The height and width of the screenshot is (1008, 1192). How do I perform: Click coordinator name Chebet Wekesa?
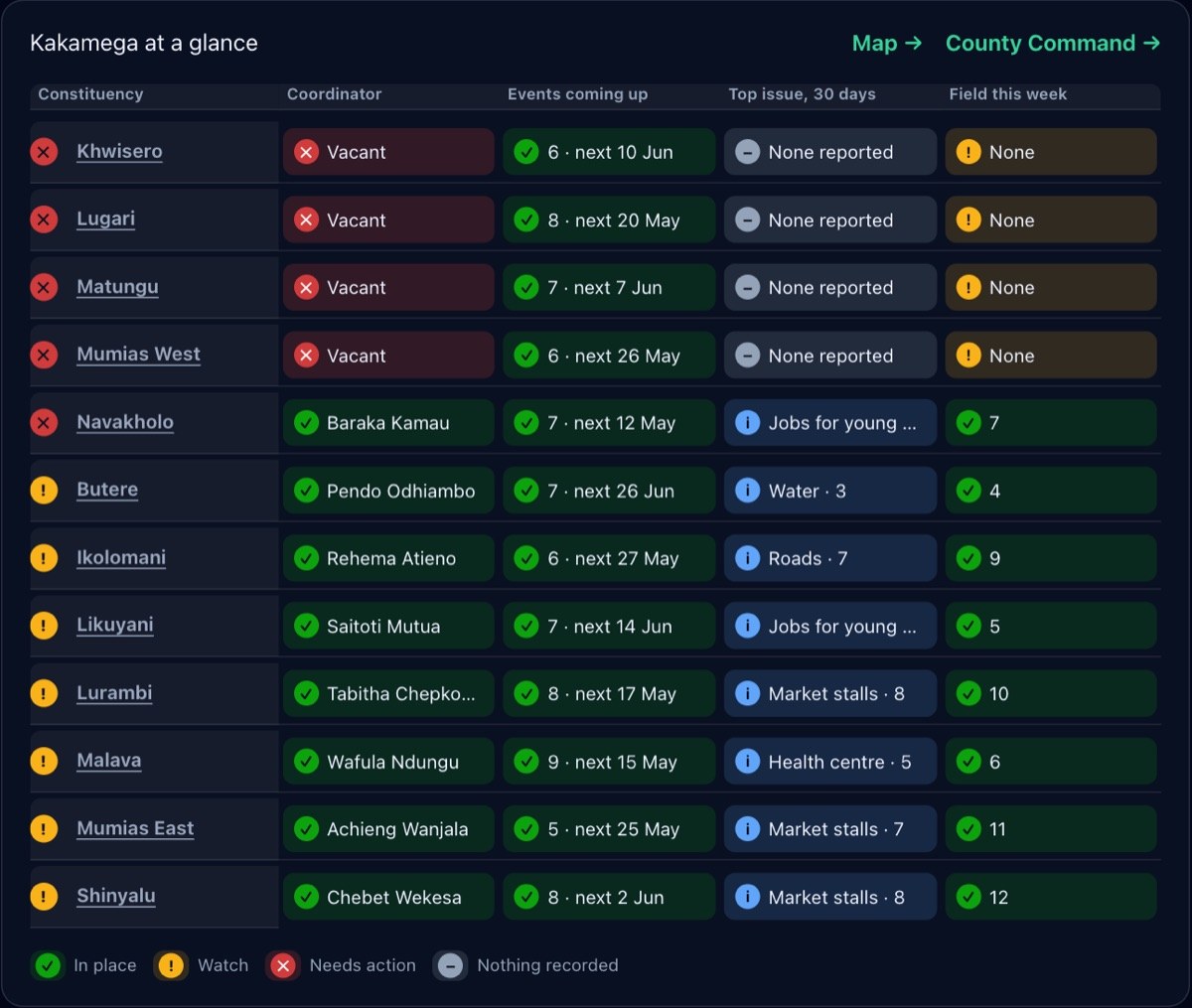pos(394,897)
